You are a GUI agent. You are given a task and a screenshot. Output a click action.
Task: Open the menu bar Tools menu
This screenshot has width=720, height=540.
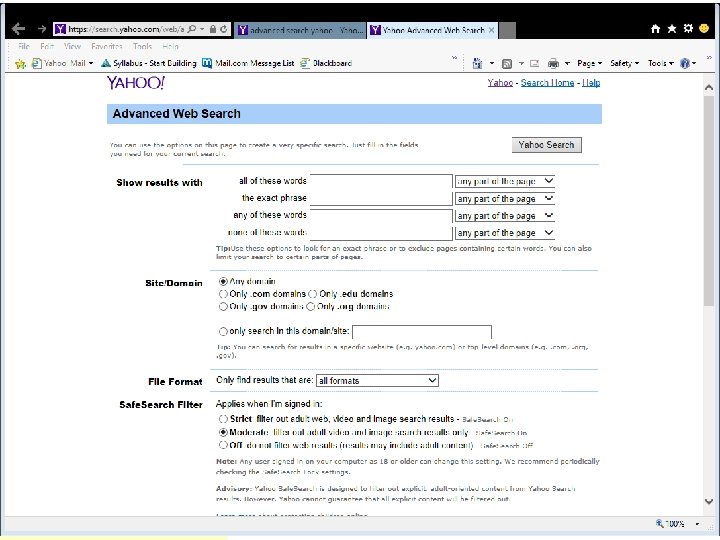[x=142, y=46]
